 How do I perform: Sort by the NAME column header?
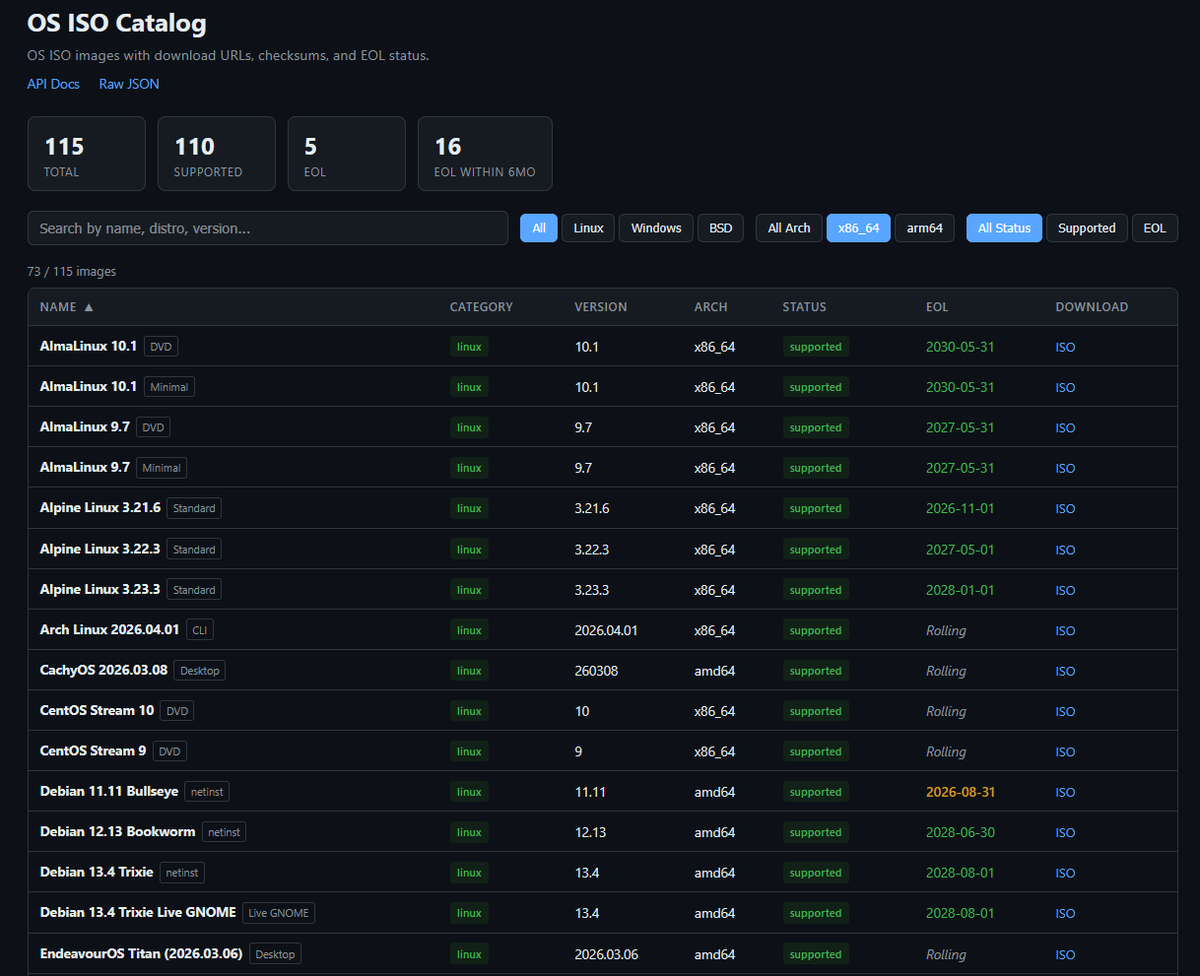click(66, 307)
